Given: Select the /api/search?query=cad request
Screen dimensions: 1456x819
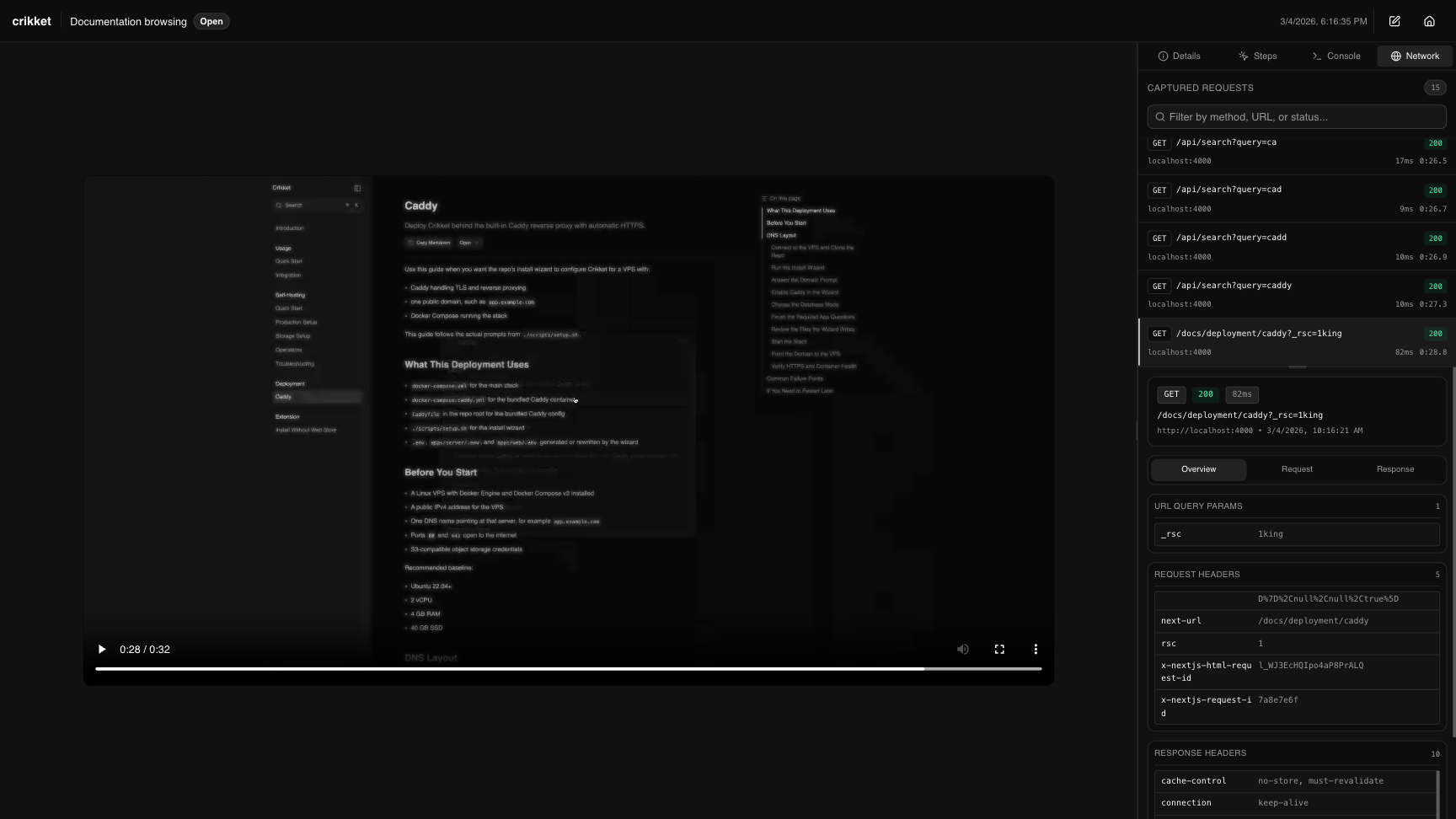Looking at the screenshot, I should pos(1297,199).
